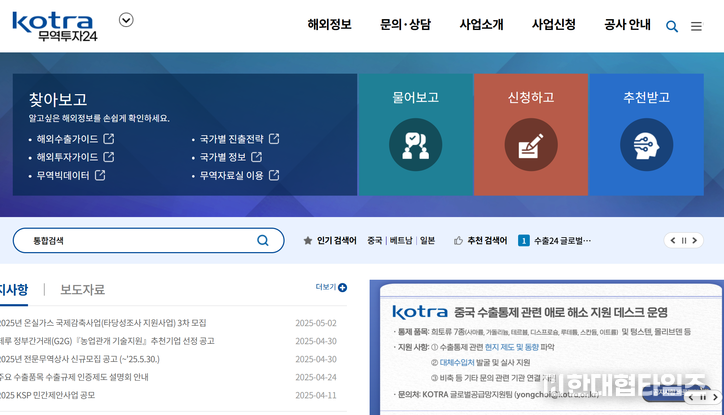This screenshot has width=724, height=415.
Task: Select popular keyword 베트남
Action: 401,241
